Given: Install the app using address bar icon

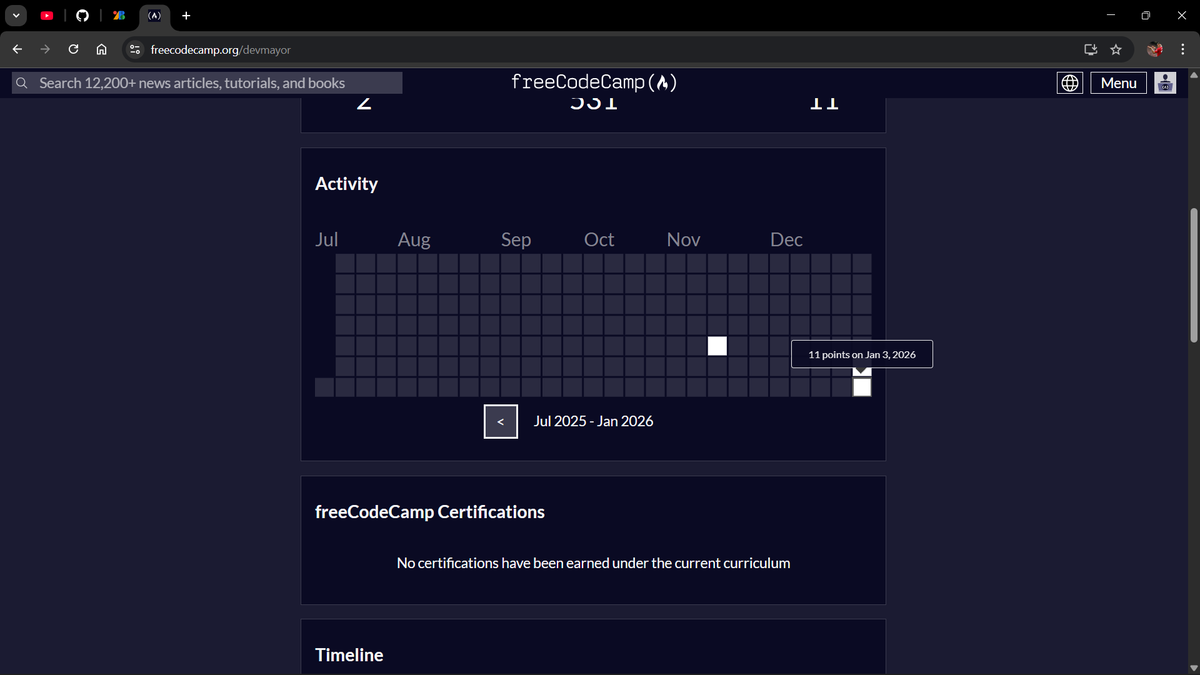Looking at the screenshot, I should 1090,49.
